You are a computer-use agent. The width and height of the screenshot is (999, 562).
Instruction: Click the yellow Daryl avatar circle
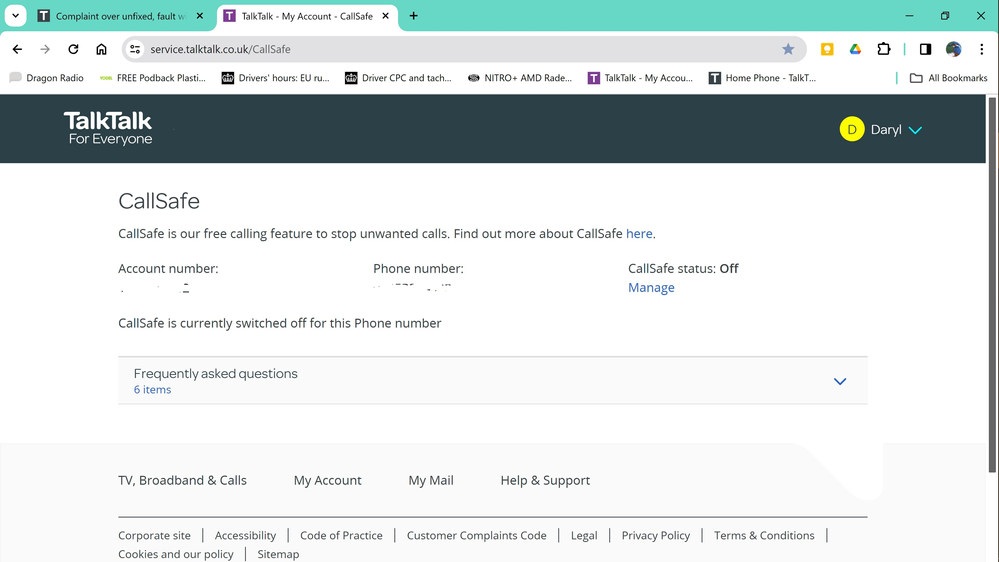[852, 129]
